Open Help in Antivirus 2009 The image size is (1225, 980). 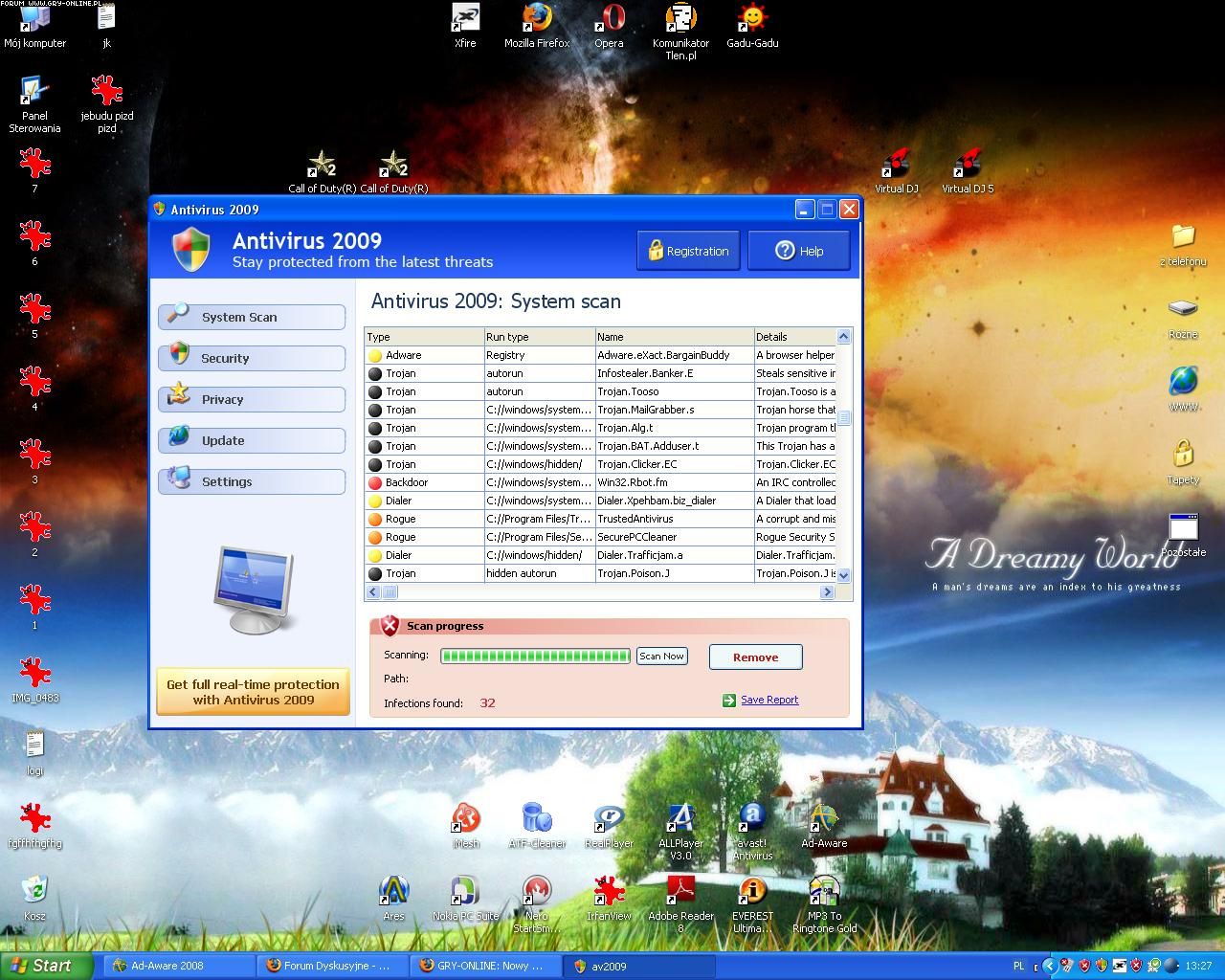799,251
